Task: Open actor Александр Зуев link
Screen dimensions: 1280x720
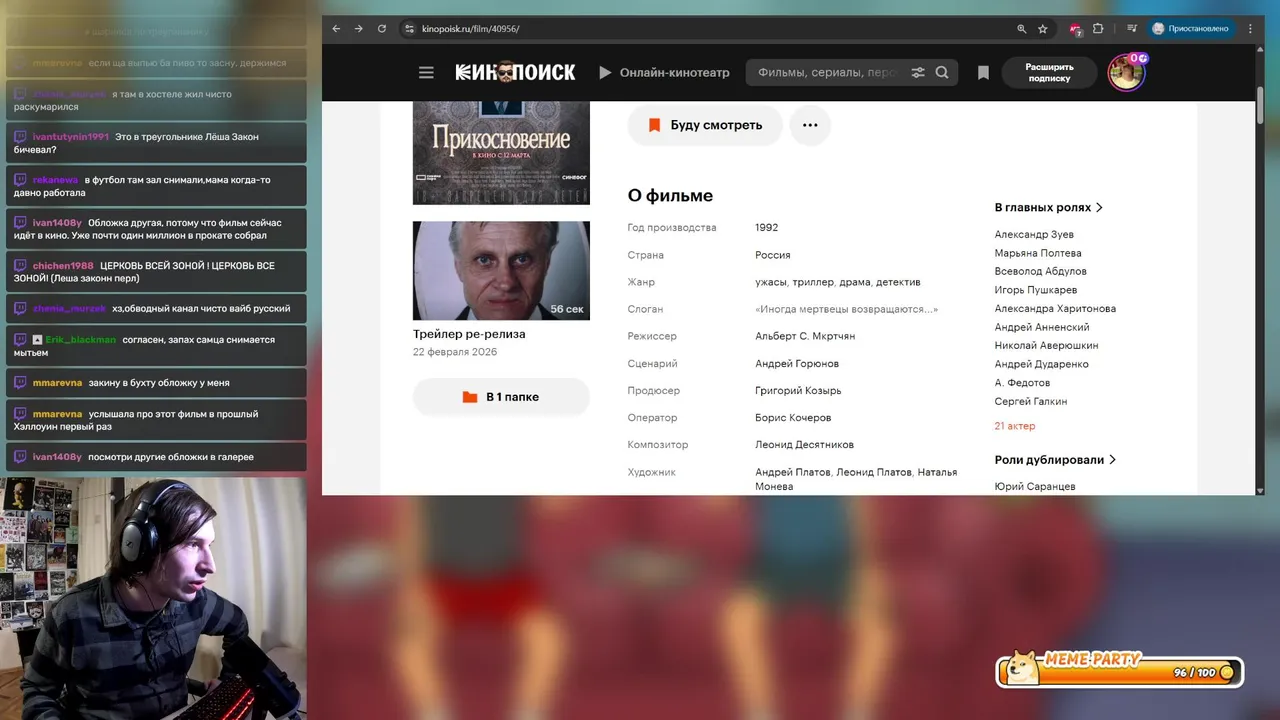Action: coord(1034,235)
